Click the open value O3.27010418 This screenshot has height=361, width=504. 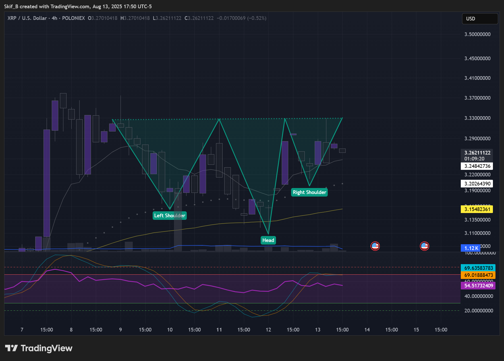coord(103,18)
